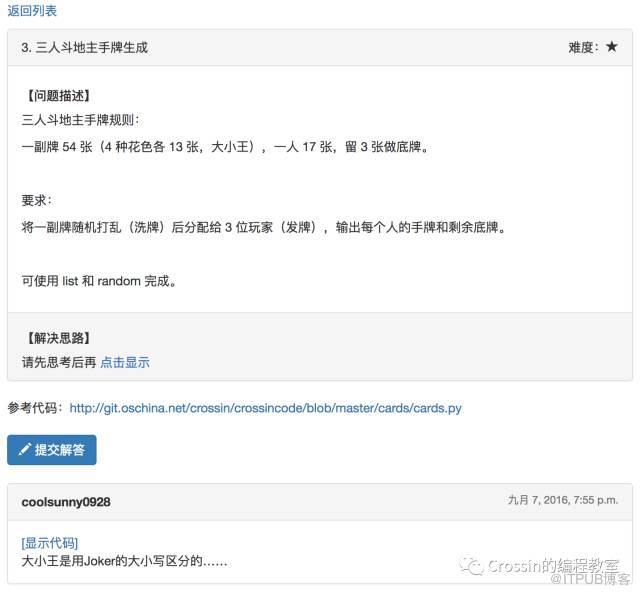This screenshot has width=640, height=594.
Task: Reveal solution via 点击显示 link
Action: point(125,362)
